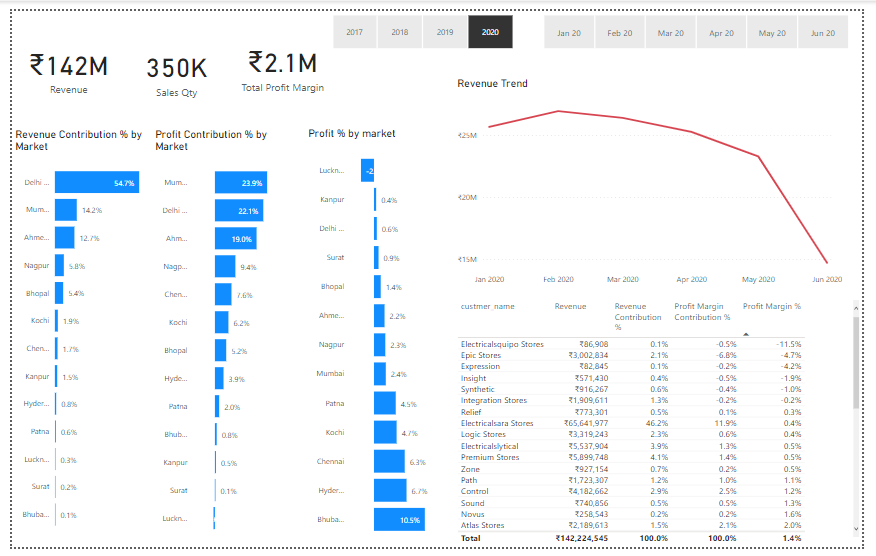This screenshot has width=876, height=556.
Task: Click Feb 2020 peak on revenue trend line
Action: click(558, 111)
